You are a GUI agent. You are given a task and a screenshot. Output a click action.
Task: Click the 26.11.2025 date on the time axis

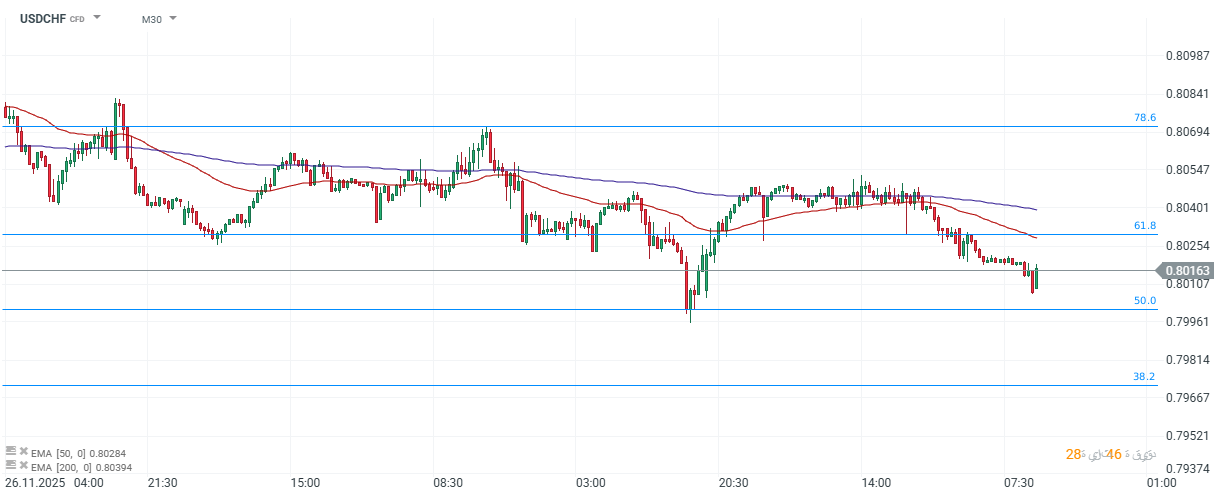tap(38, 483)
